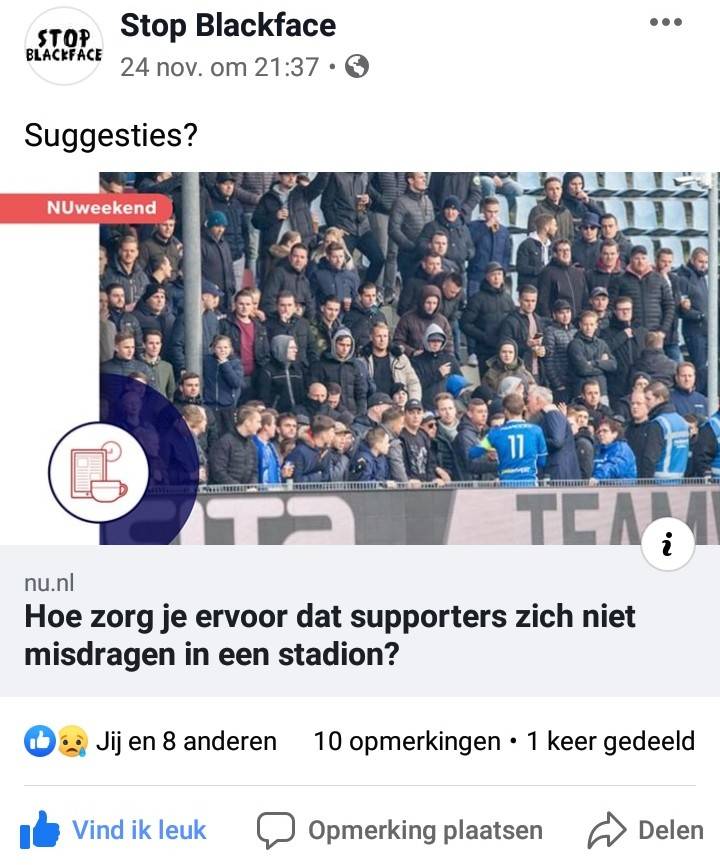Click the share arrow icon
The height and width of the screenshot is (865, 720).
tap(606, 829)
